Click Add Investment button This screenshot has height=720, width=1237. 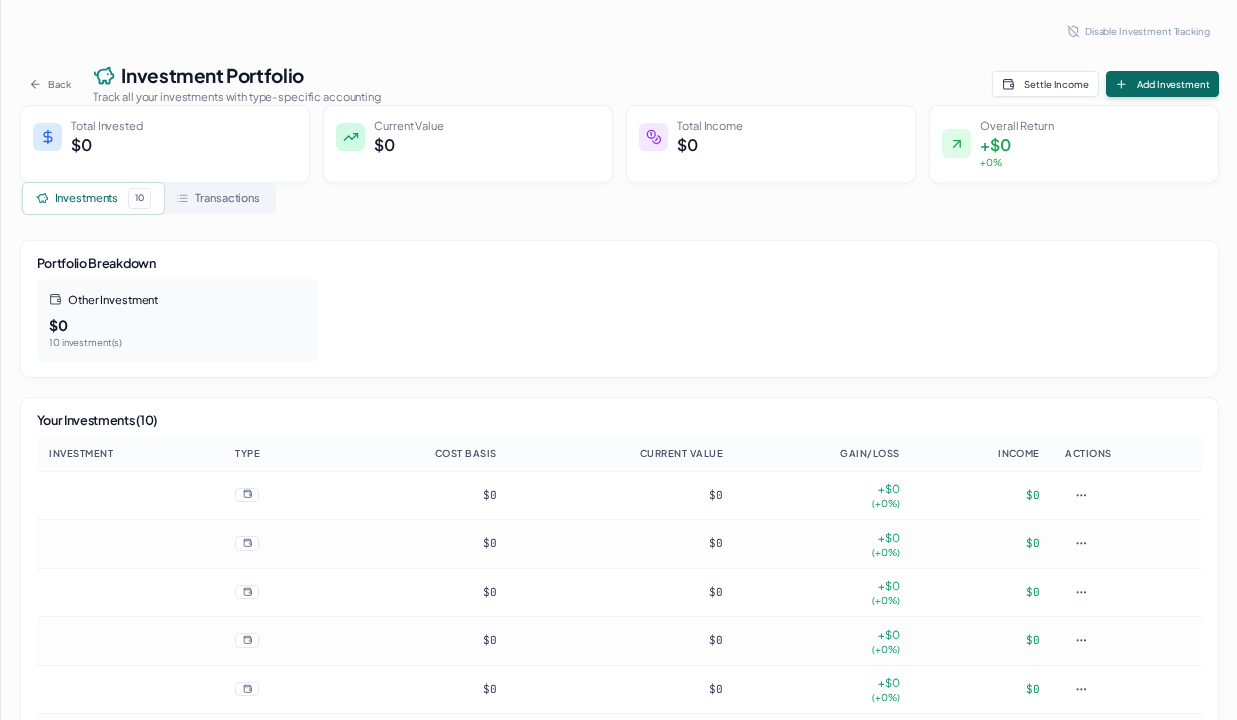1162,84
